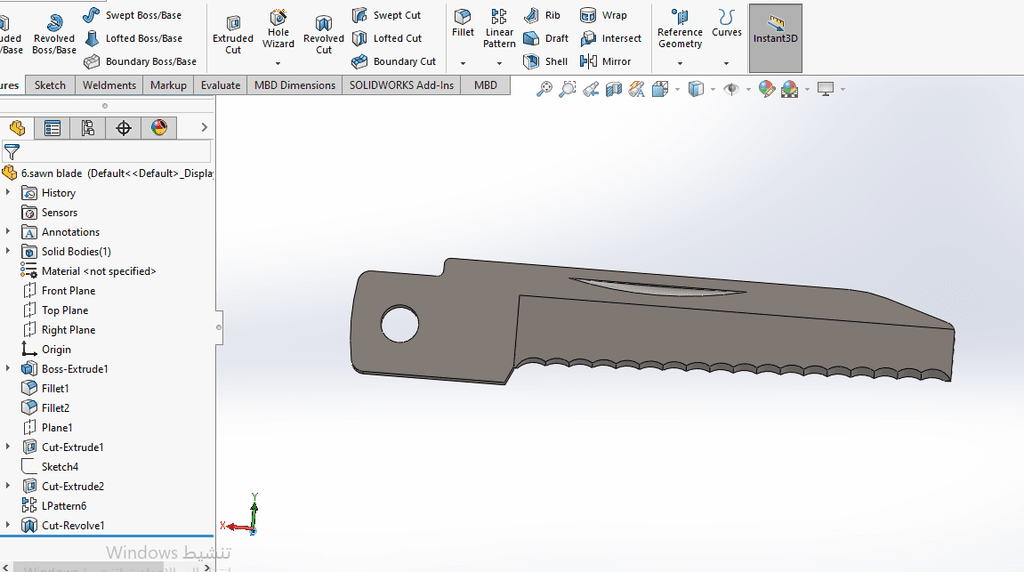1024x572 pixels.
Task: Start an Extruded Cut
Action: tap(233, 34)
